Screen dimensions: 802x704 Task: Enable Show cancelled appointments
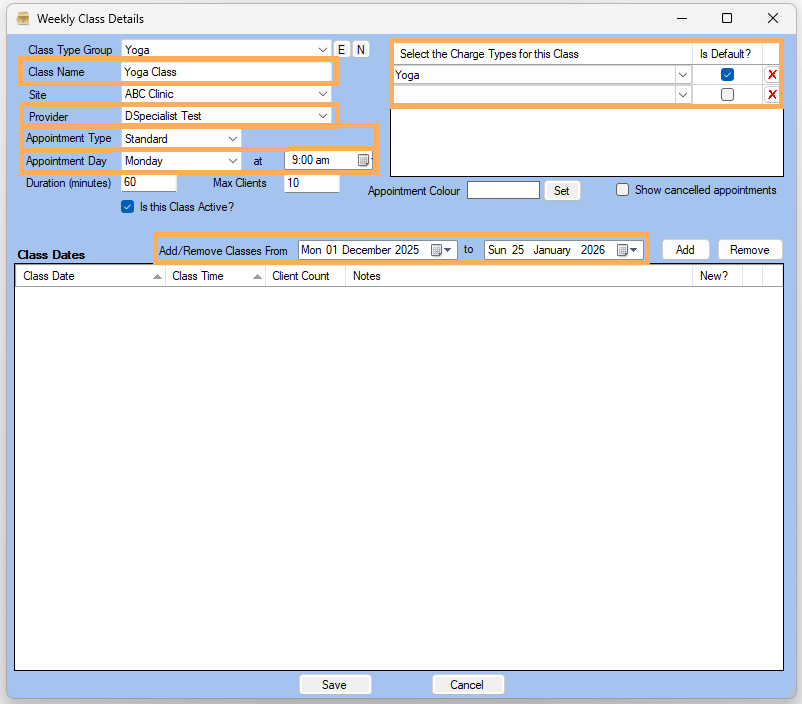coord(622,190)
